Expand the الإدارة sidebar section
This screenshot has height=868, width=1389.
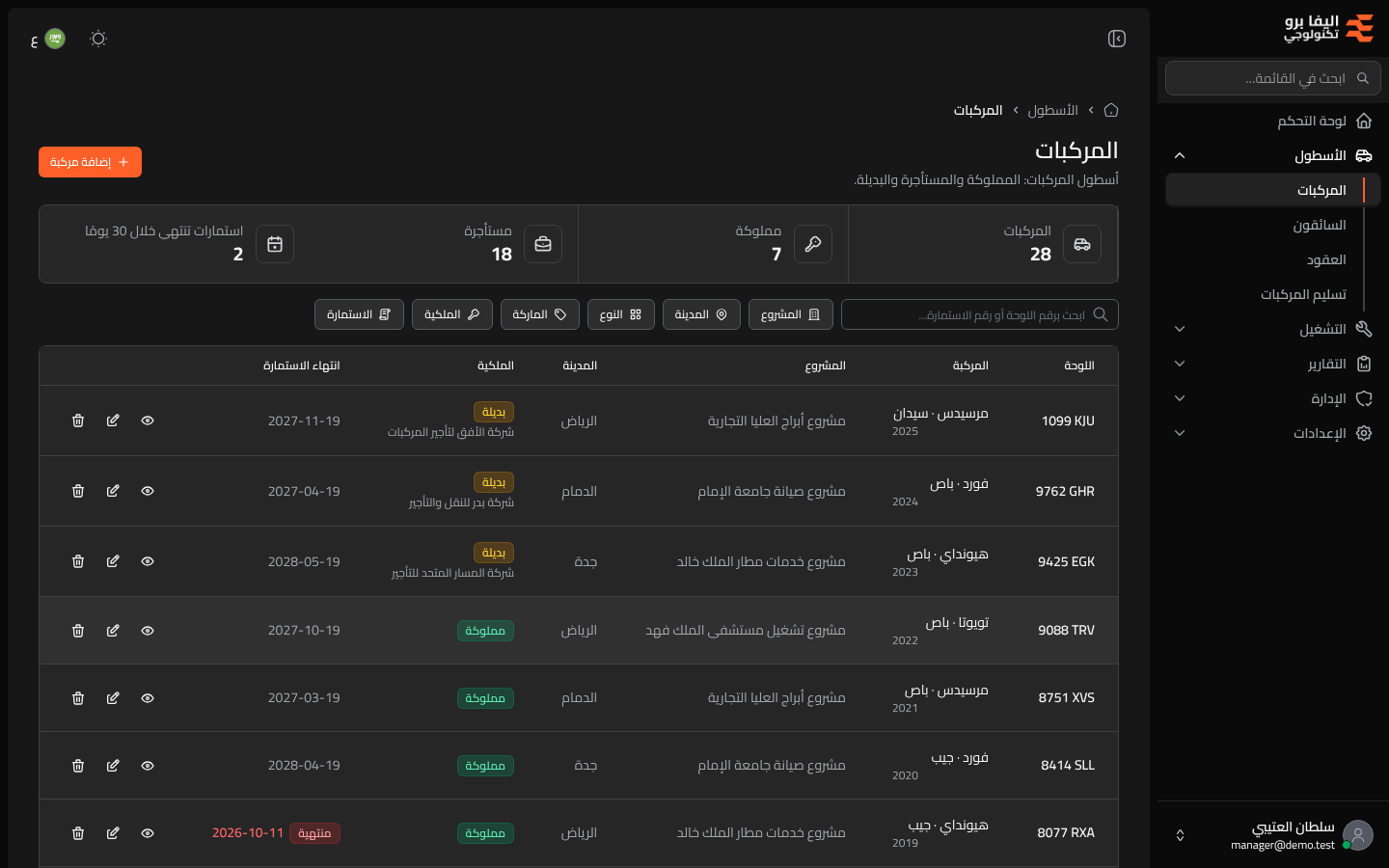pos(1273,398)
